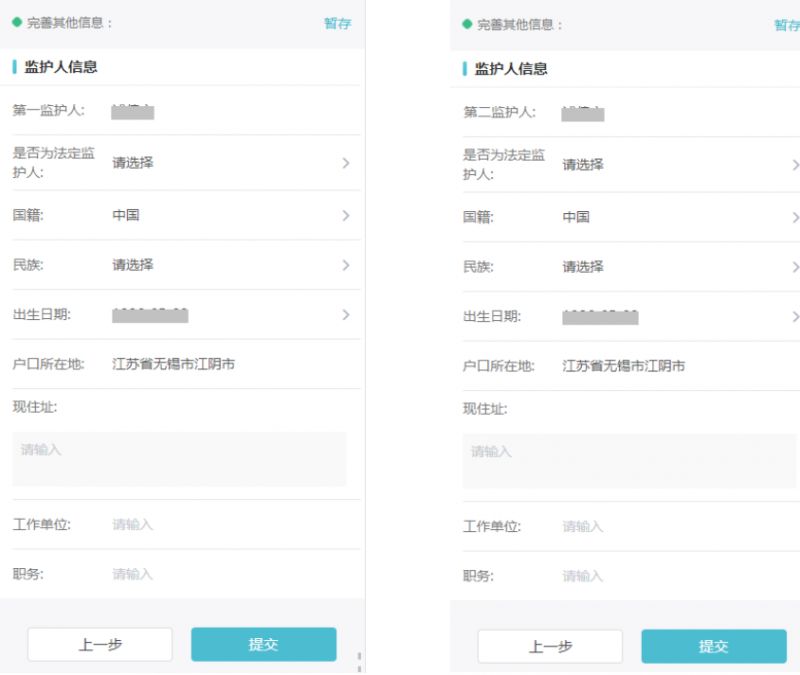800x675 pixels.
Task: Submit first guardian form with 提交
Action: pyautogui.click(x=264, y=645)
